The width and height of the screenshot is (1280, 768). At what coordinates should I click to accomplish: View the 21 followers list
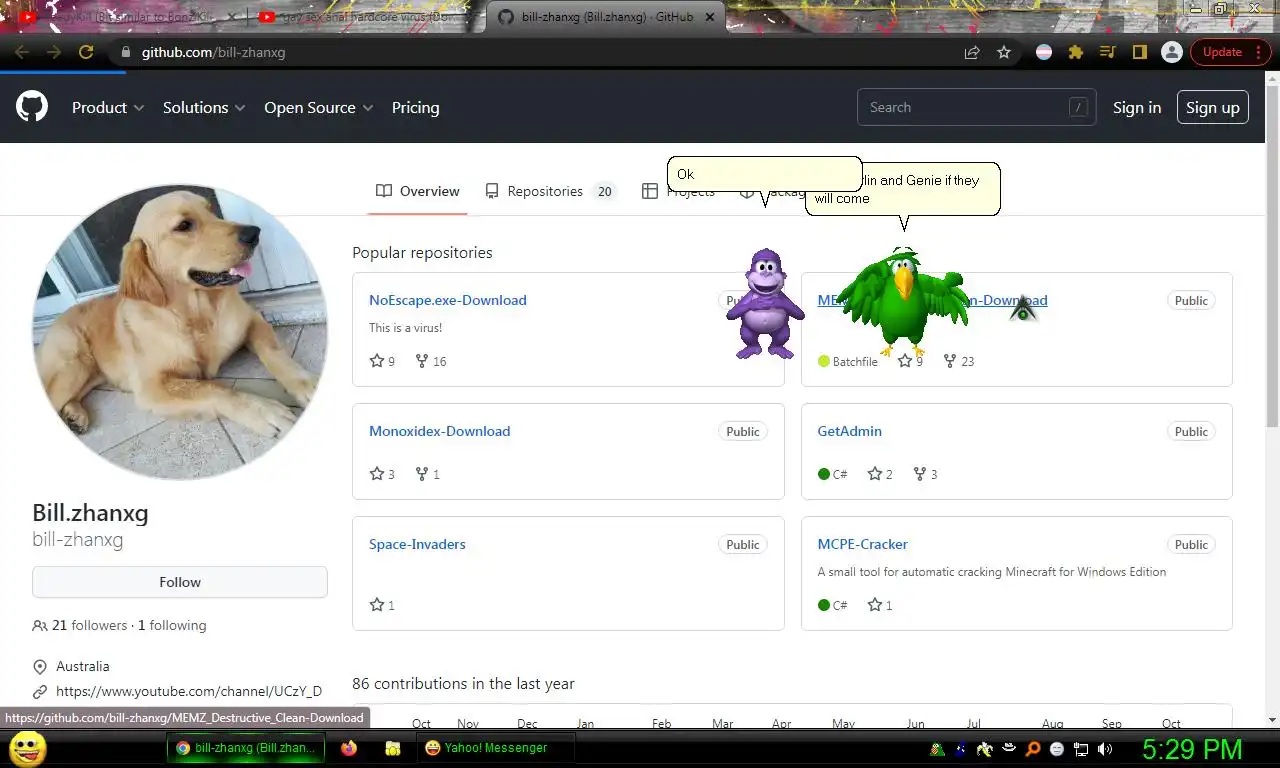(x=80, y=625)
